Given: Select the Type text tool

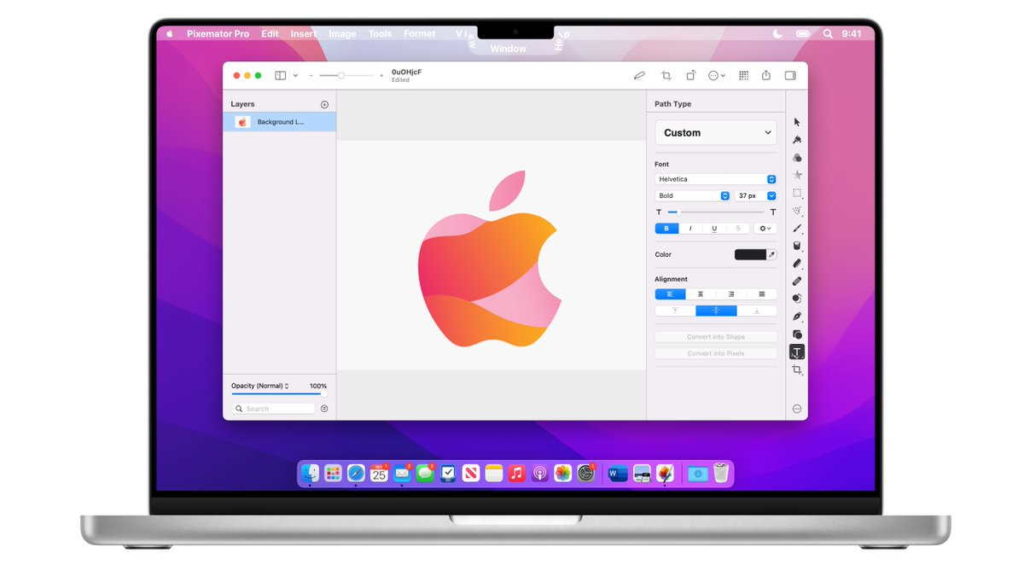Looking at the screenshot, I should pyautogui.click(x=797, y=352).
